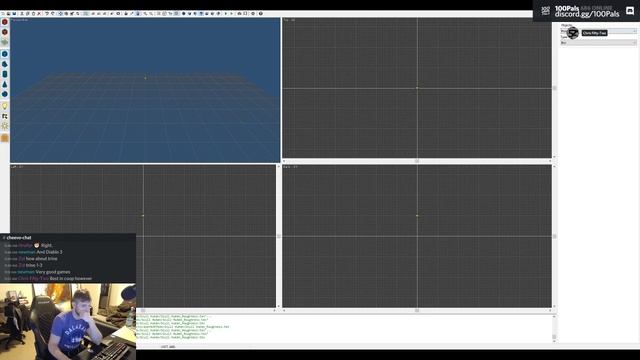Click vertical scrollbar thumb of bottom-right viewport
Image resolution: width=640 pixels, height=360 pixels.
click(x=554, y=236)
